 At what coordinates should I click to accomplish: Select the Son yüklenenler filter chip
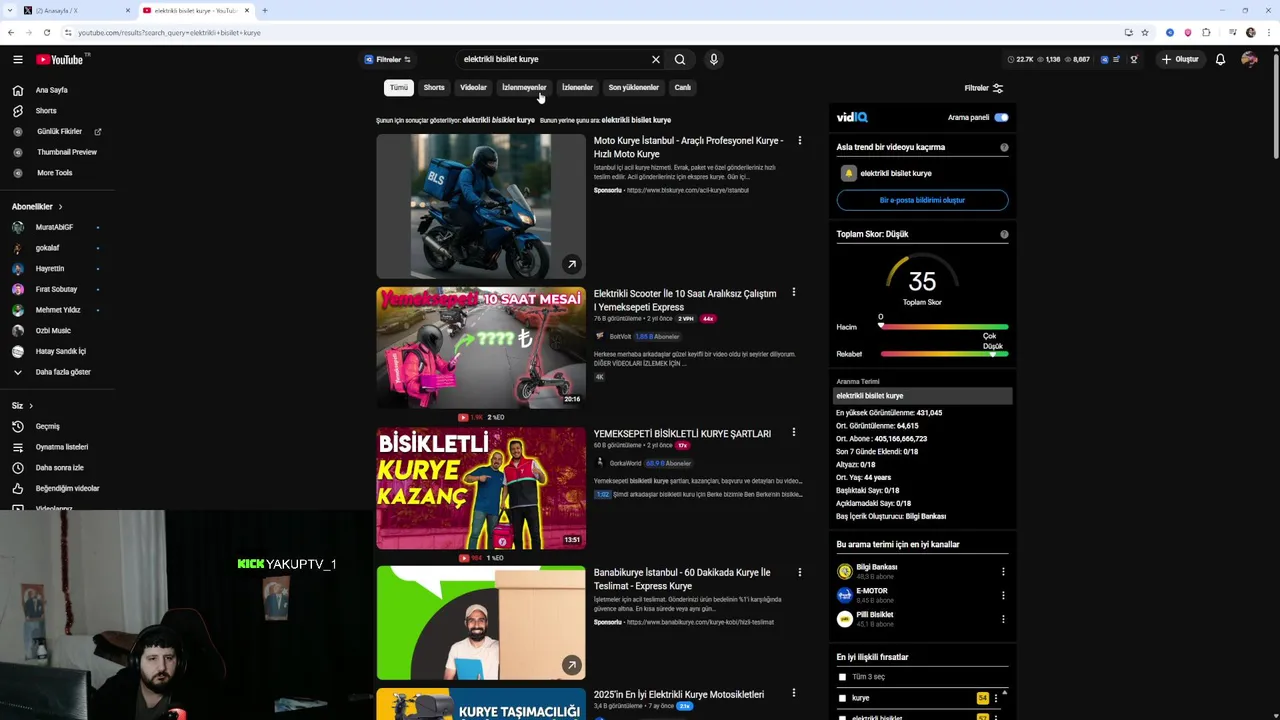(634, 88)
